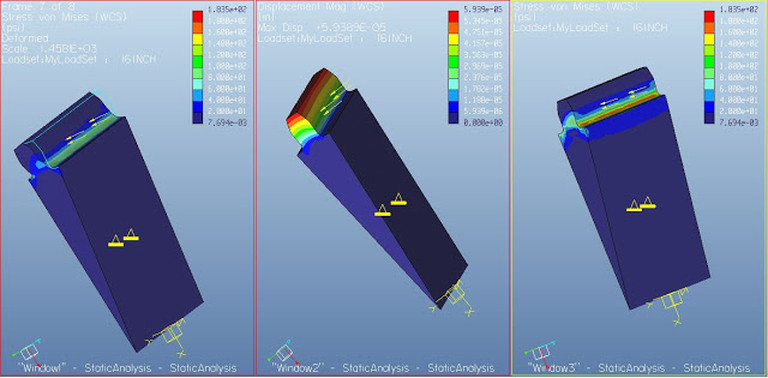Select the dark blue bottom swatch in Window3 legend
Image resolution: width=768 pixels, height=378 pixels.
[x=709, y=118]
